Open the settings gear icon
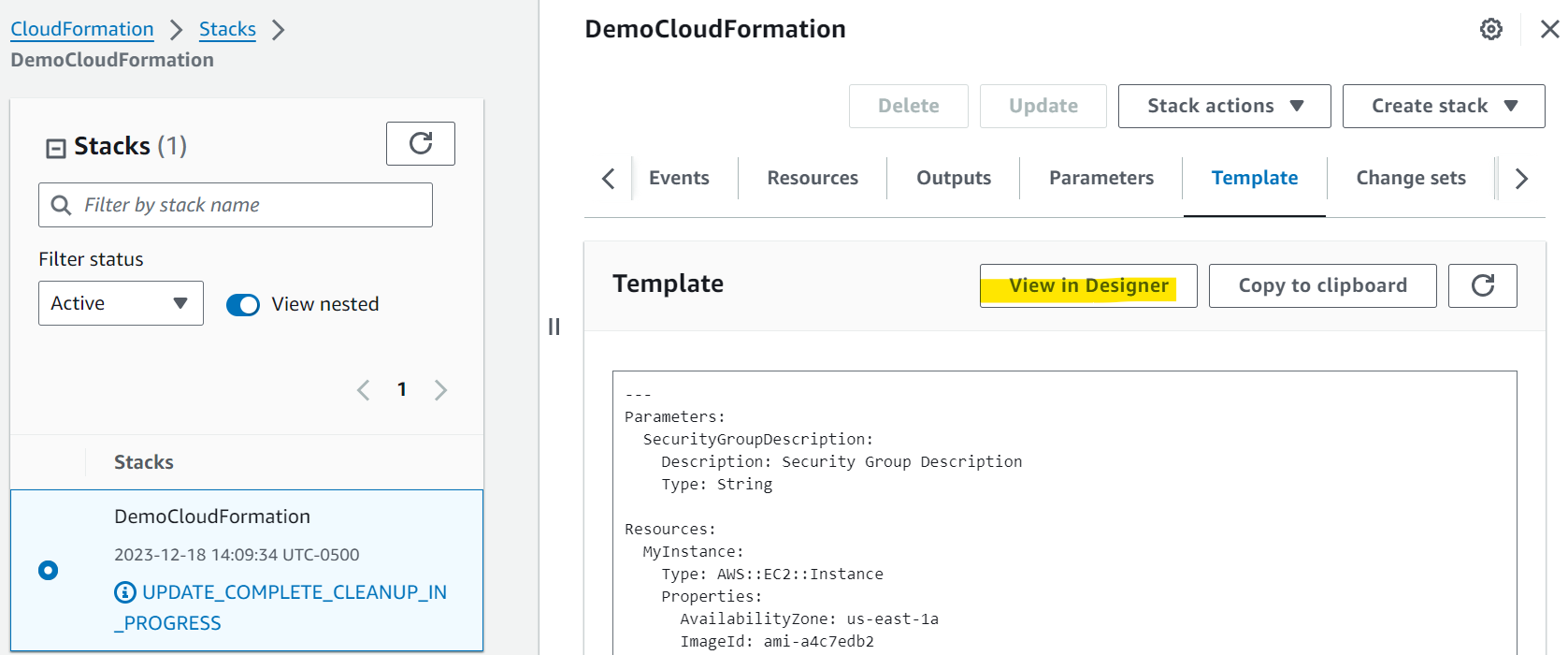The width and height of the screenshot is (1568, 655). tap(1491, 29)
